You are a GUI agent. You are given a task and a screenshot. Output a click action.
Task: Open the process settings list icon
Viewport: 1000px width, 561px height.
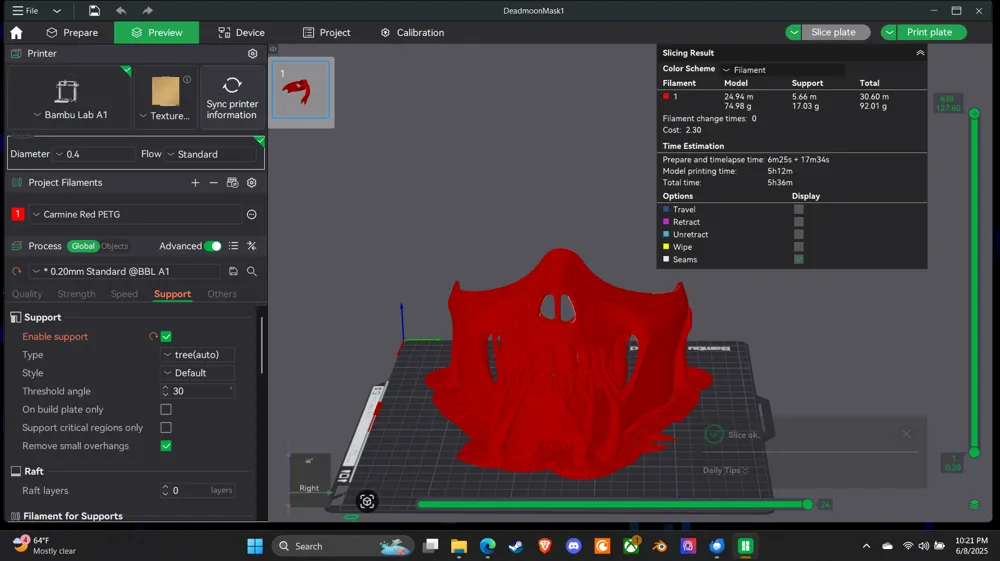click(x=233, y=246)
